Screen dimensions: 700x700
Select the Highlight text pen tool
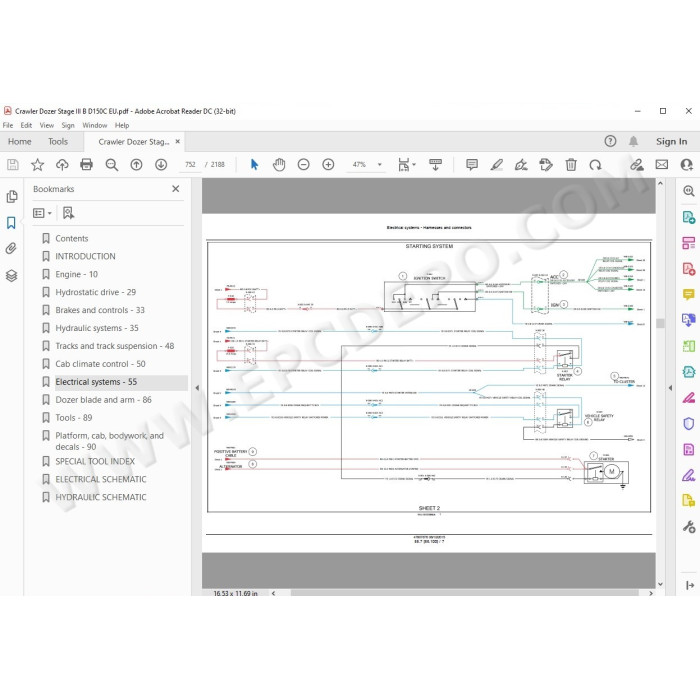pyautogui.click(x=496, y=165)
